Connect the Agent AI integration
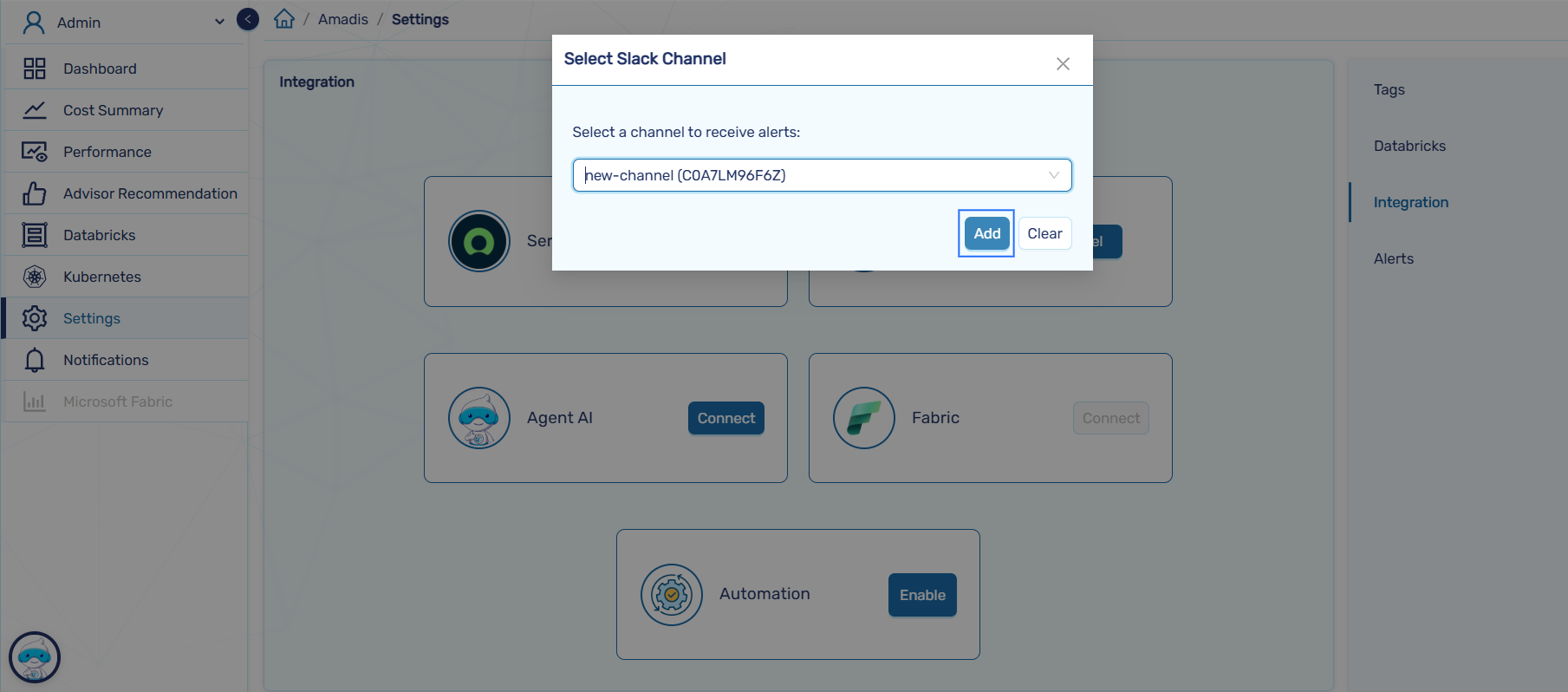1568x692 pixels. point(725,418)
